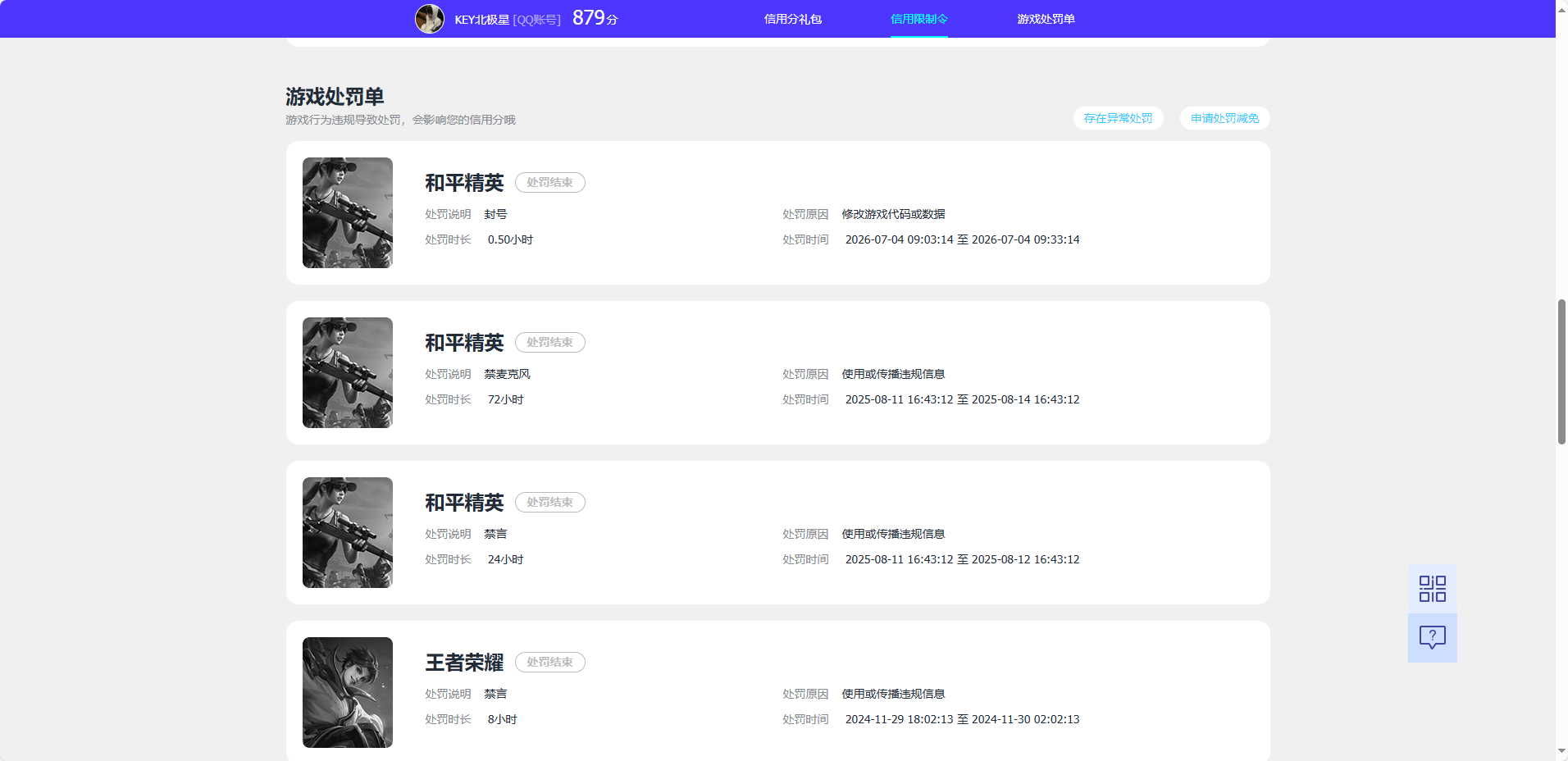1568x761 pixels.
Task: Click the 8小时 duration value
Action: (502, 719)
